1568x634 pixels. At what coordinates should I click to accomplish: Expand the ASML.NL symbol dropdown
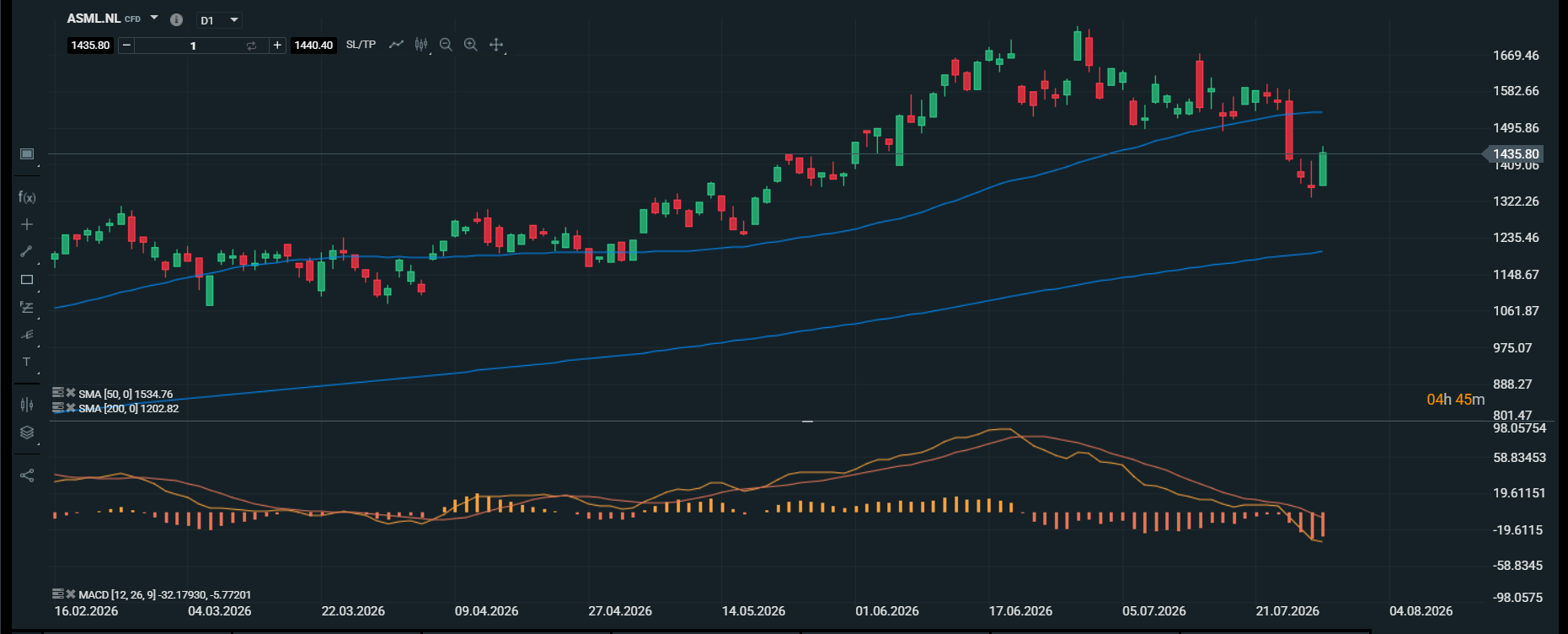point(154,18)
